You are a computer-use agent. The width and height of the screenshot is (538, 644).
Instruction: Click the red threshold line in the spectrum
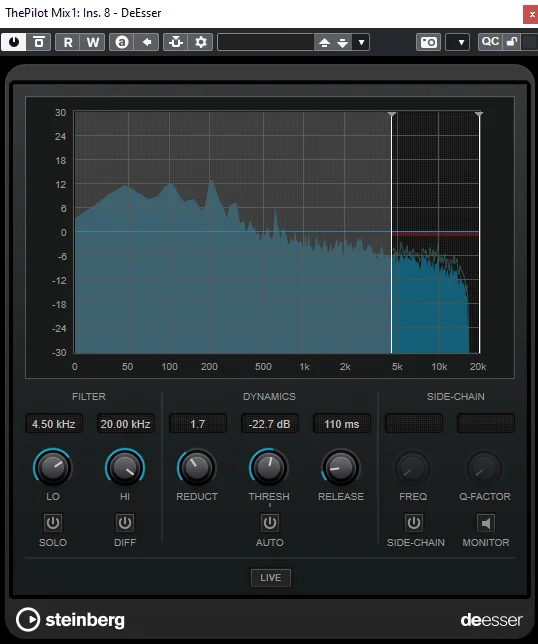point(435,234)
